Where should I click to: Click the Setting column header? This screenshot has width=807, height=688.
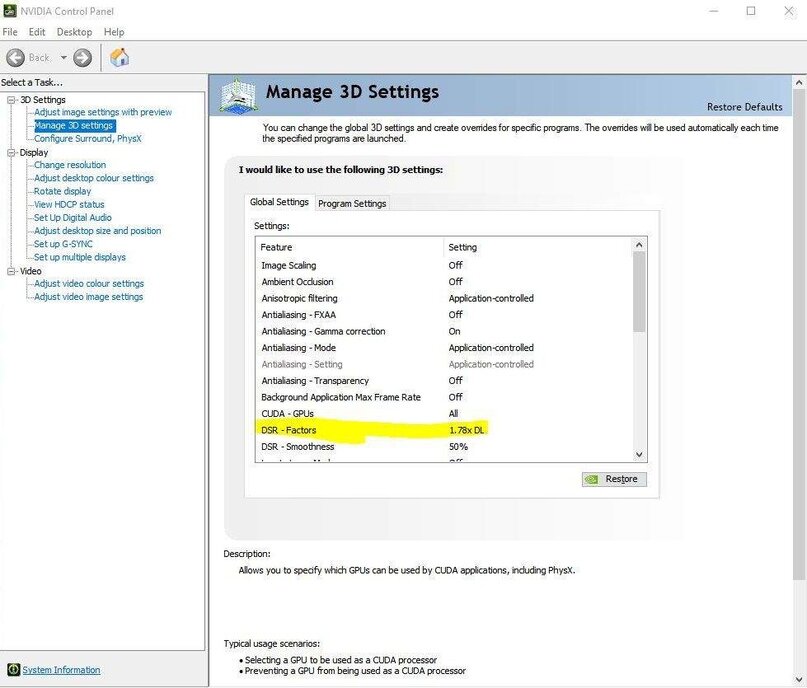tap(538, 247)
